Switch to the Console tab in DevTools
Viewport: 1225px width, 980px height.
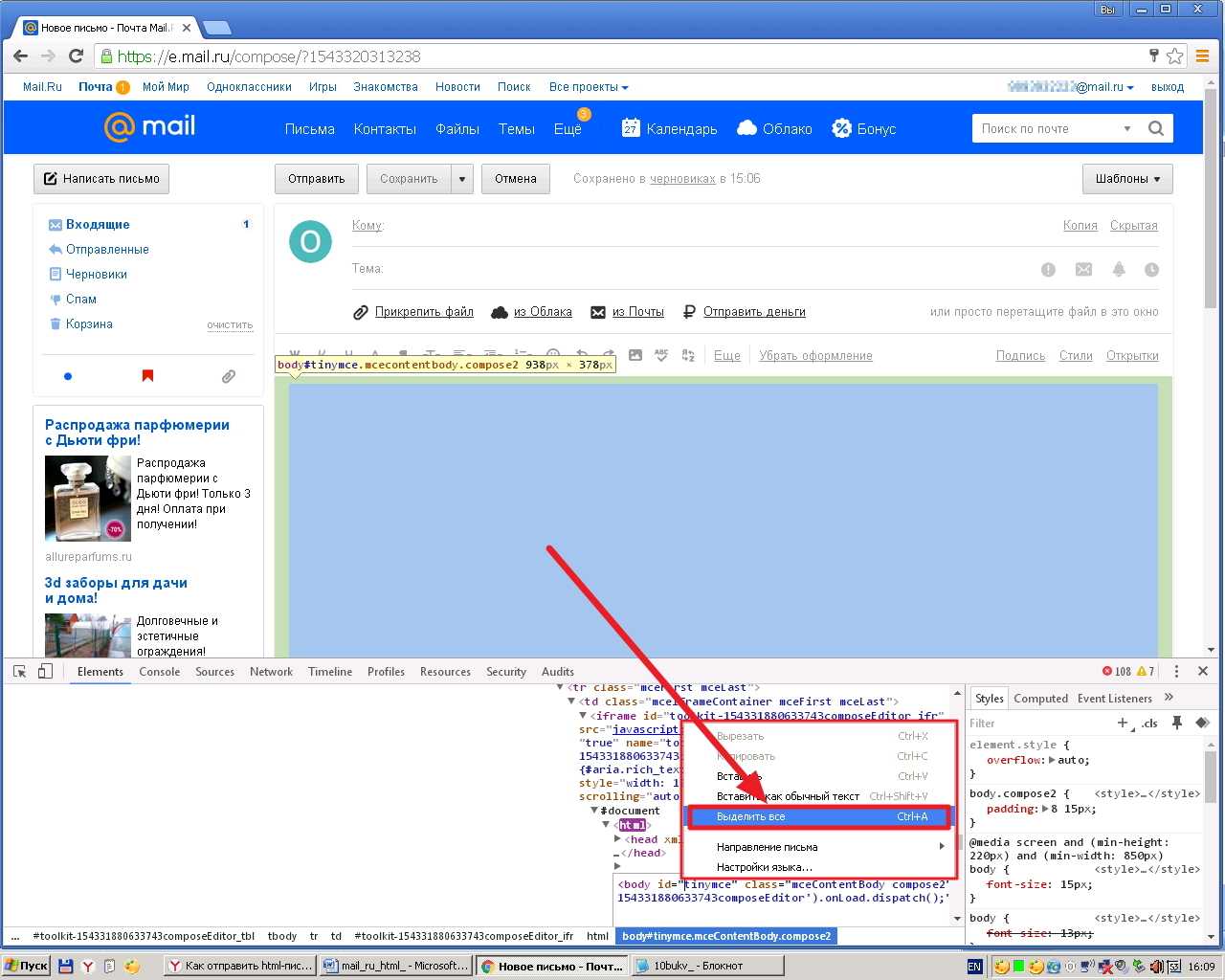(x=159, y=672)
